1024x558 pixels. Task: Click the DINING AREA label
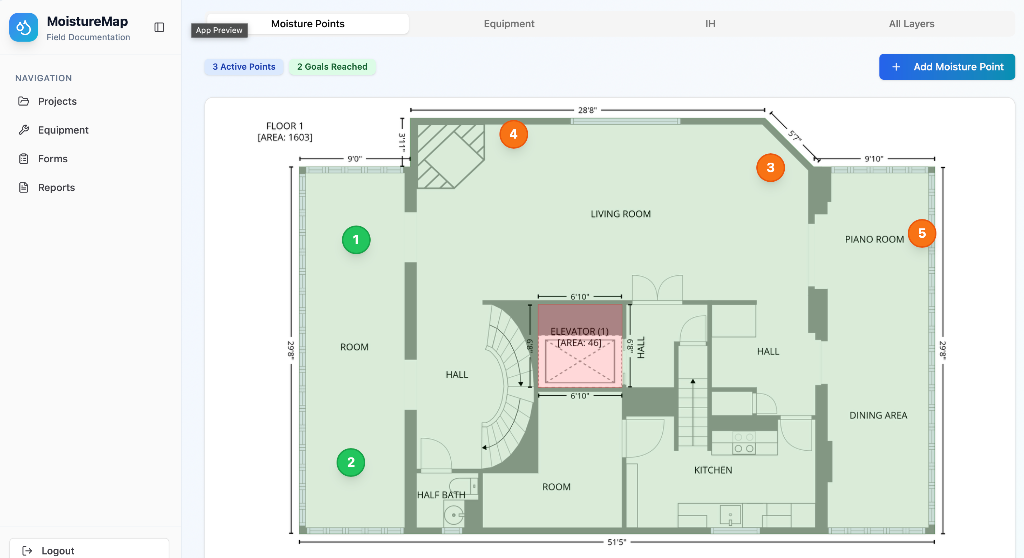(878, 415)
